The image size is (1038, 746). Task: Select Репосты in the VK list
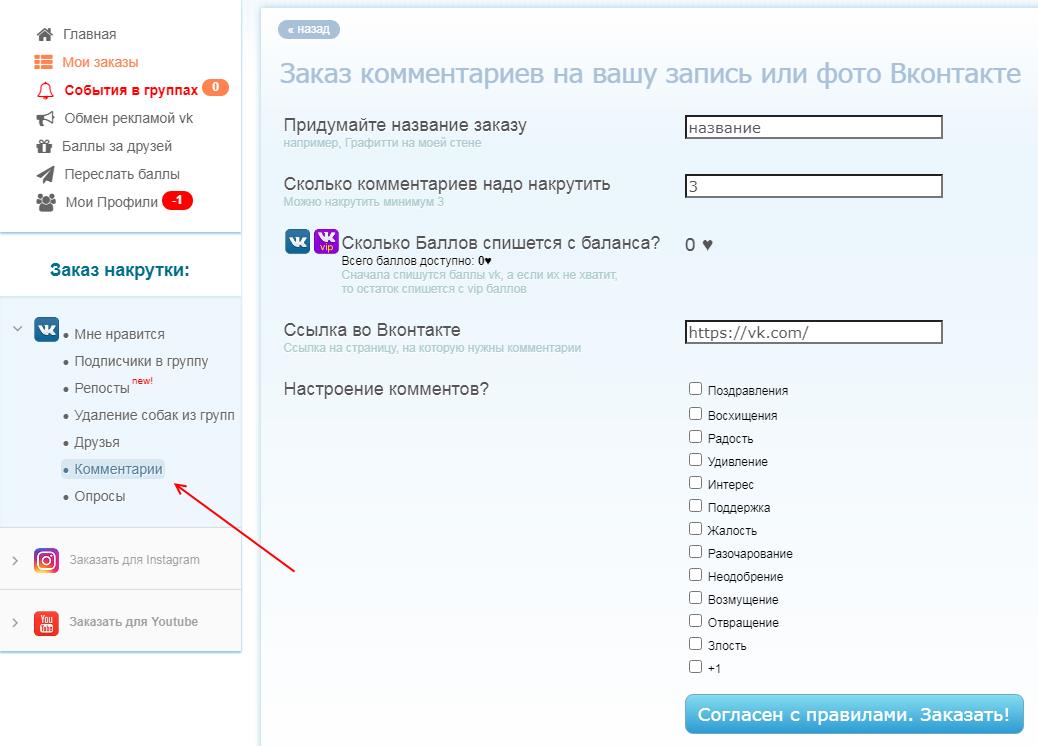pyautogui.click(x=101, y=389)
